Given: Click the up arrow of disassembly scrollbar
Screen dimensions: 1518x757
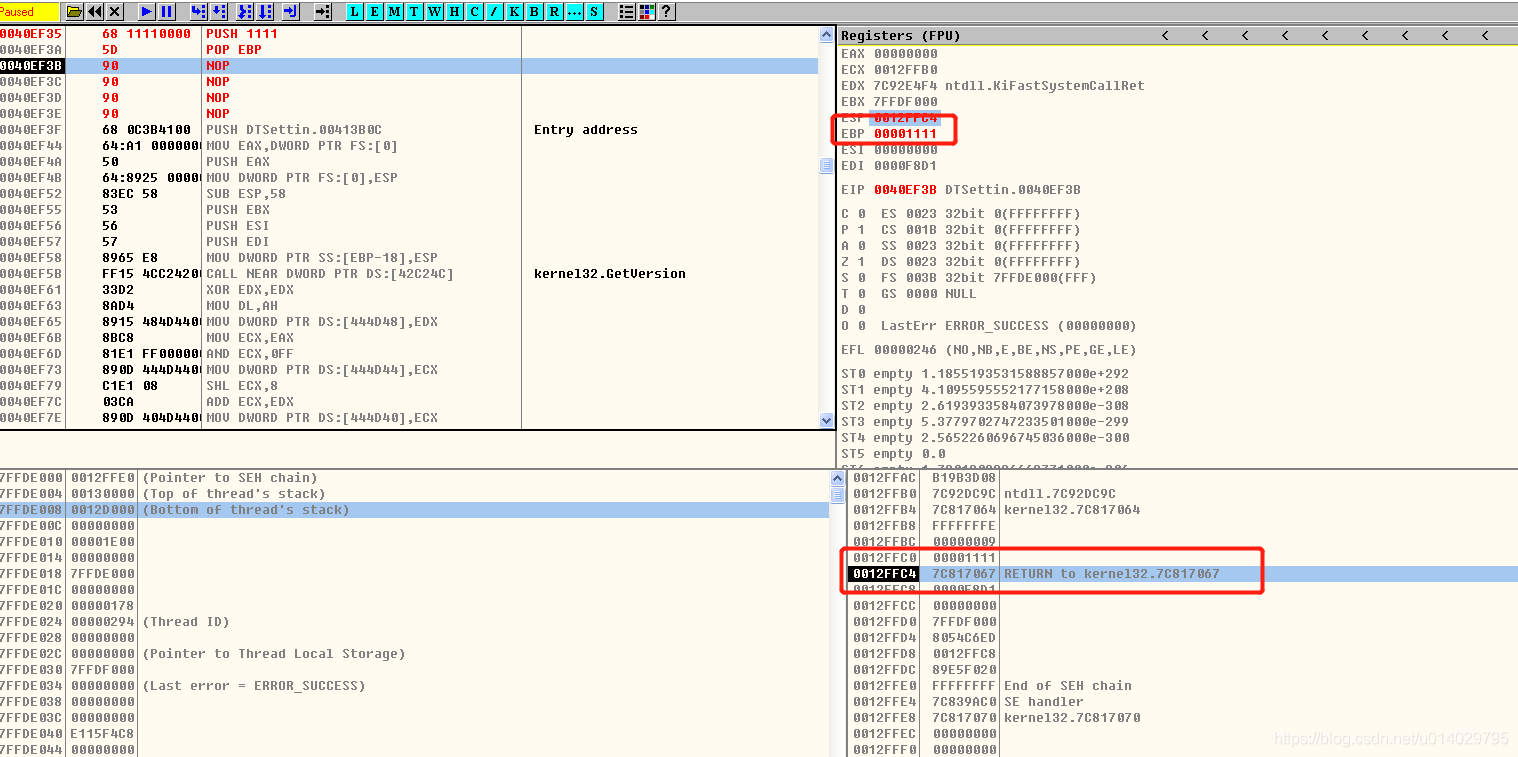Looking at the screenshot, I should point(826,34).
